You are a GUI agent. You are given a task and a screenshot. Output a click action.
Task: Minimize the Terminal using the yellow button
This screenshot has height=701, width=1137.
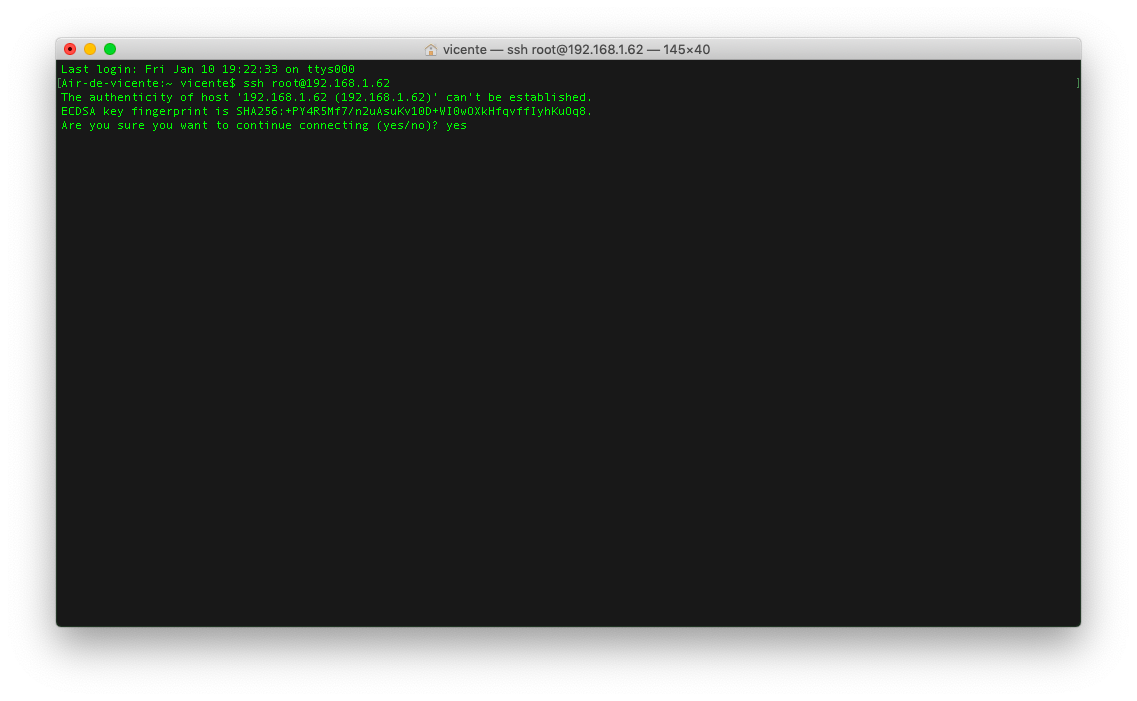coord(90,49)
